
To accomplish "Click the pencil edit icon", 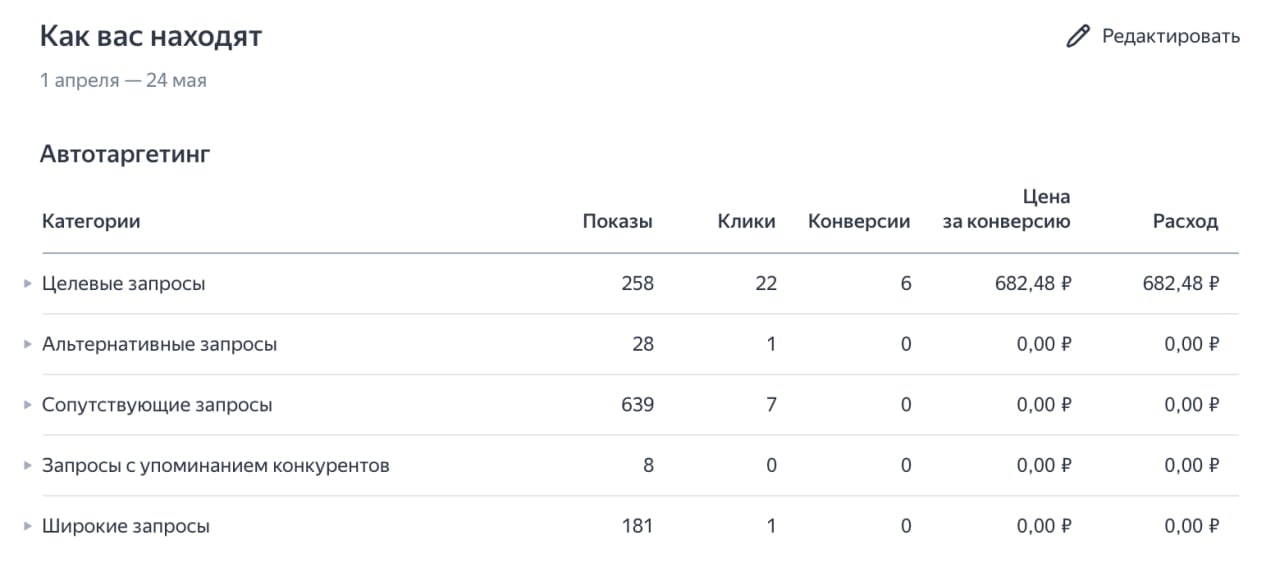I will point(1077,37).
